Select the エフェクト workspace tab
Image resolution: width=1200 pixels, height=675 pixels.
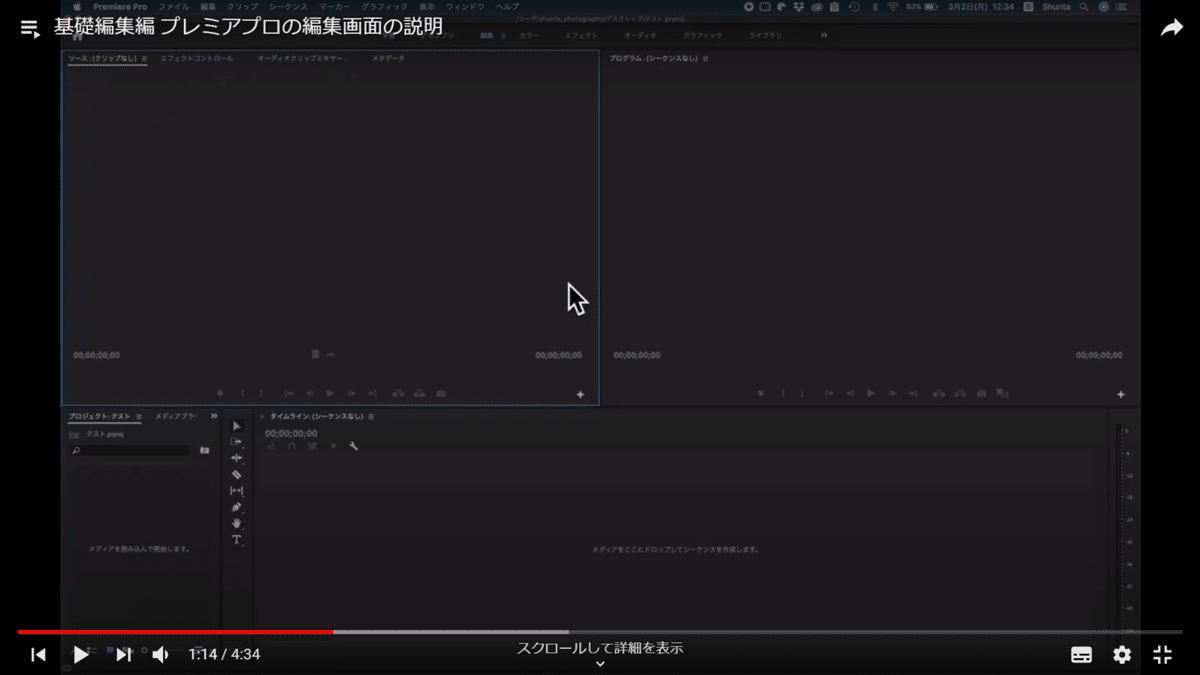[582, 35]
